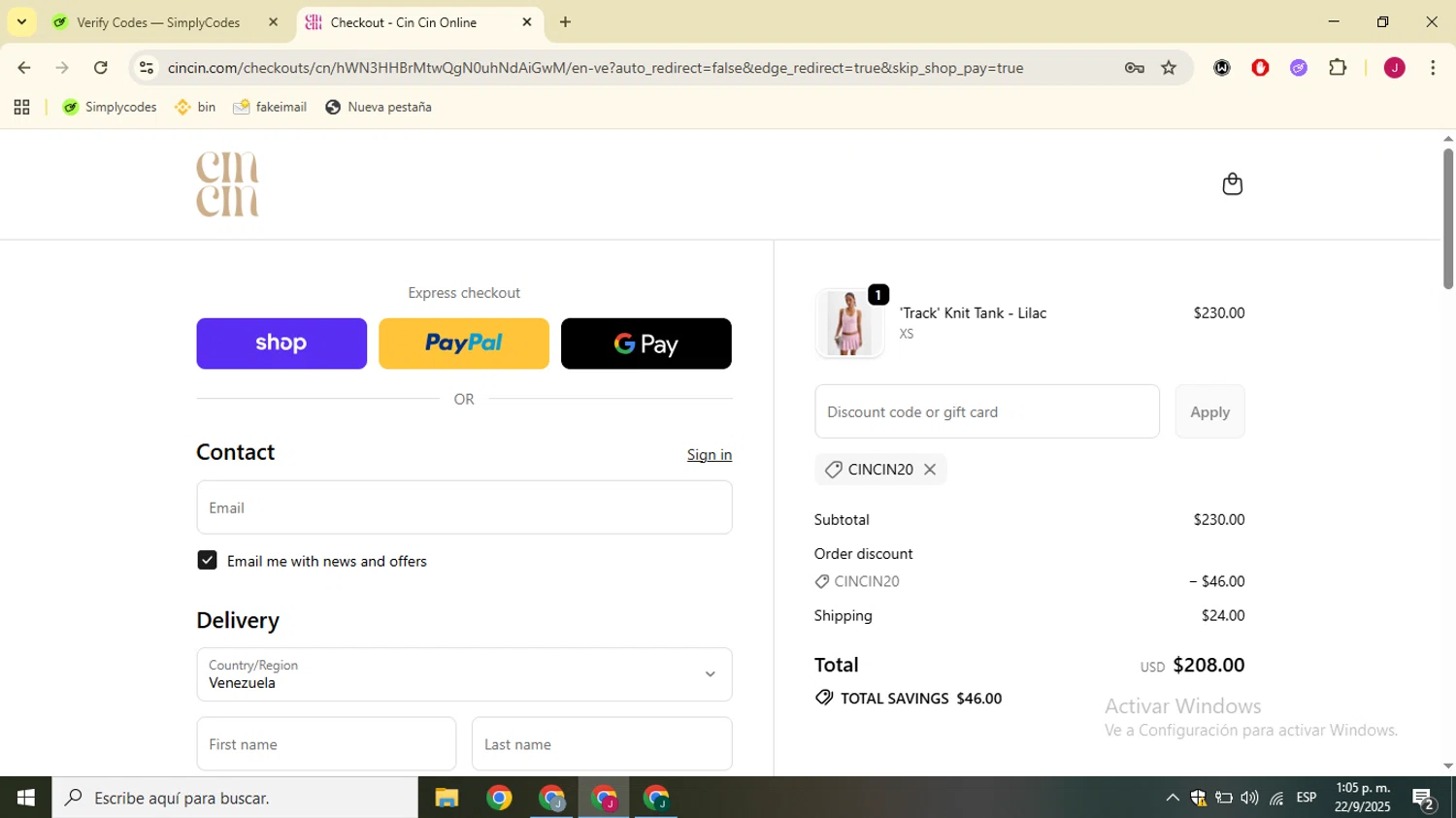The height and width of the screenshot is (818, 1456).
Task: Click the dark round extension icon
Action: coord(1222,68)
